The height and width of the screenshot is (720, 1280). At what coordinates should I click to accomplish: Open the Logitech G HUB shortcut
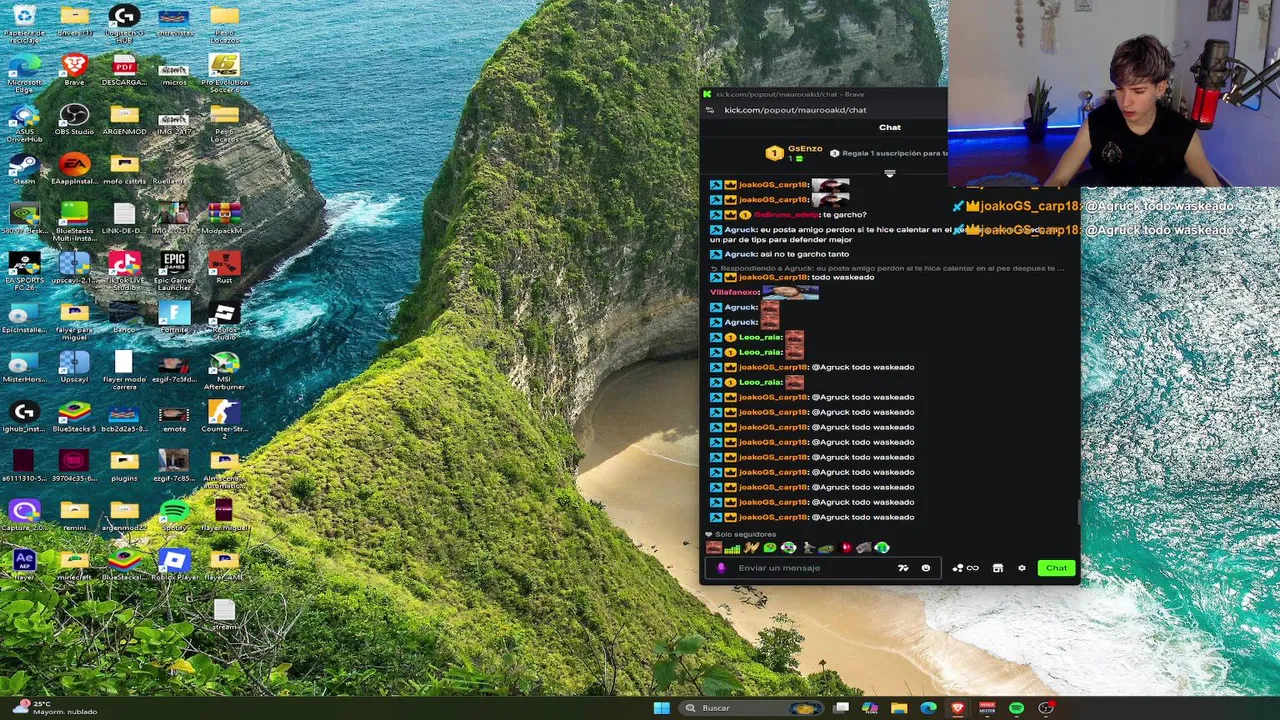[x=124, y=23]
